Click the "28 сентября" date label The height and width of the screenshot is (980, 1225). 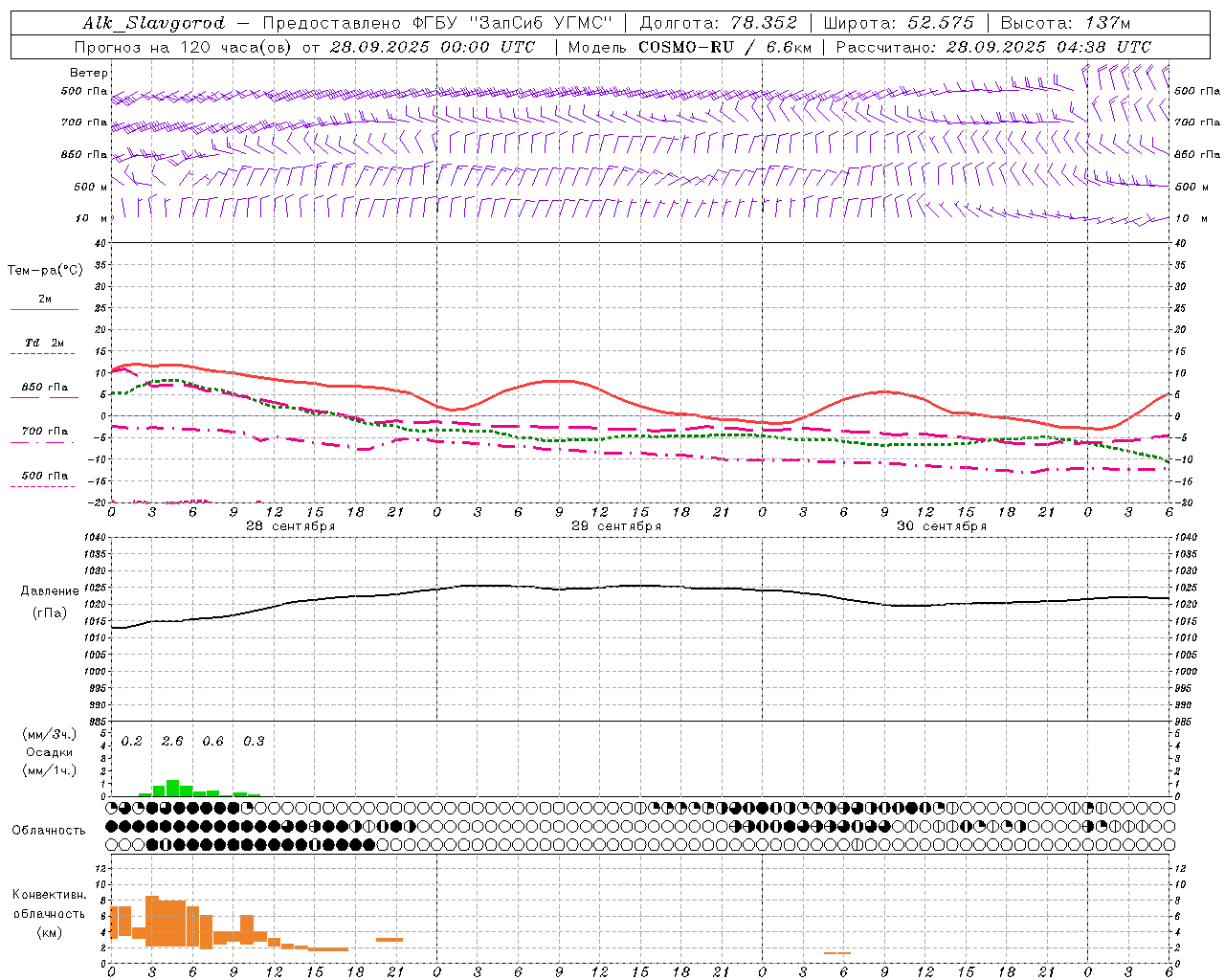click(290, 526)
